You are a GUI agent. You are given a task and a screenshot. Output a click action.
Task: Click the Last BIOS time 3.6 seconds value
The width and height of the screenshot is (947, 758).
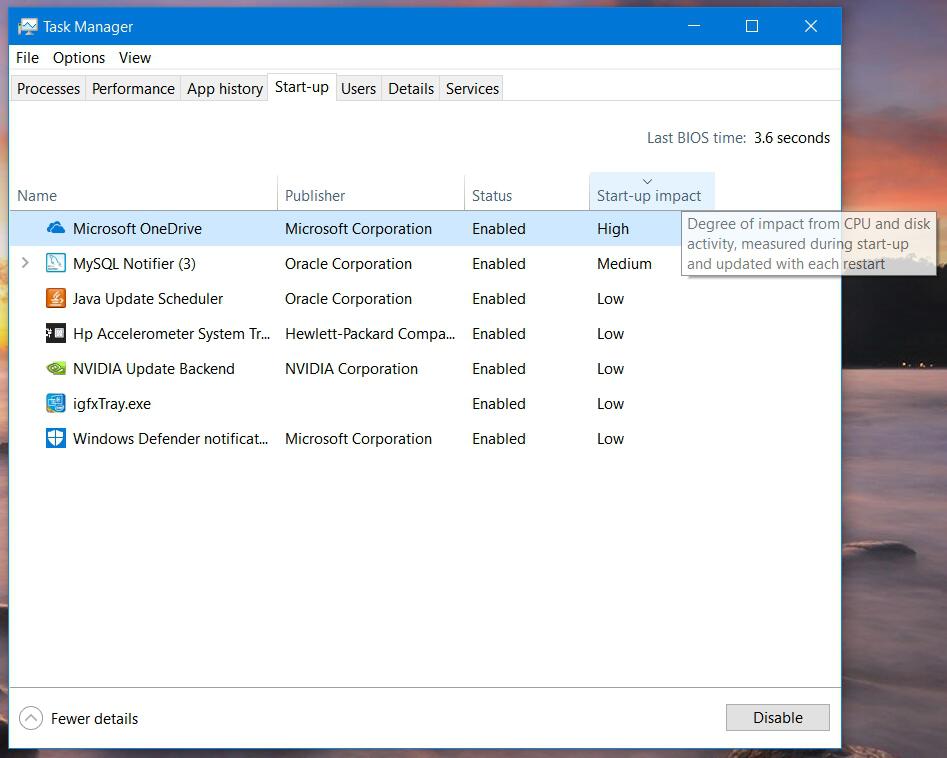[x=792, y=138]
